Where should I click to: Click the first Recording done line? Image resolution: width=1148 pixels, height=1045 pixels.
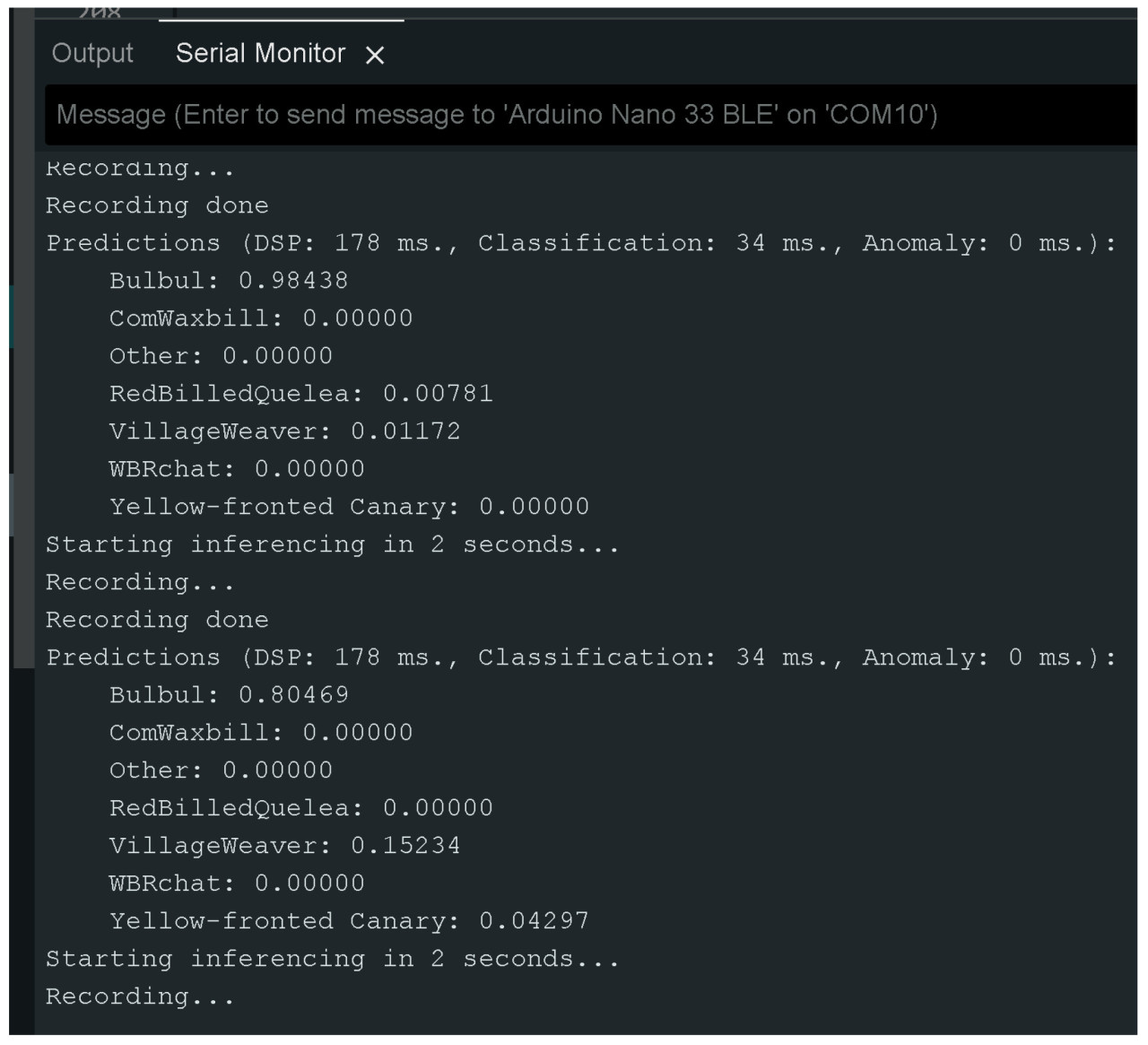(157, 205)
